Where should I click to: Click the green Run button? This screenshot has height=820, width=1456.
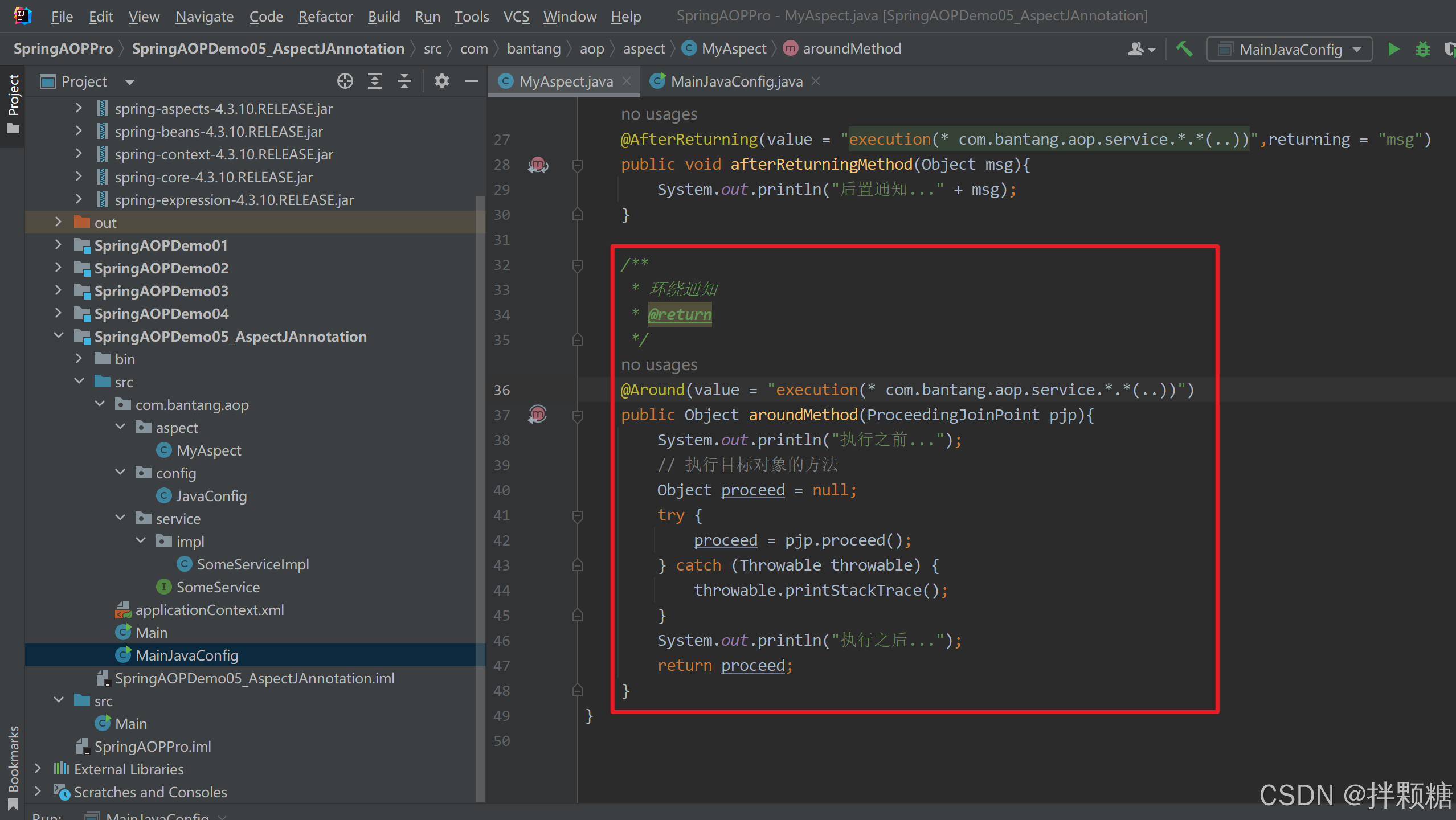tap(1393, 50)
